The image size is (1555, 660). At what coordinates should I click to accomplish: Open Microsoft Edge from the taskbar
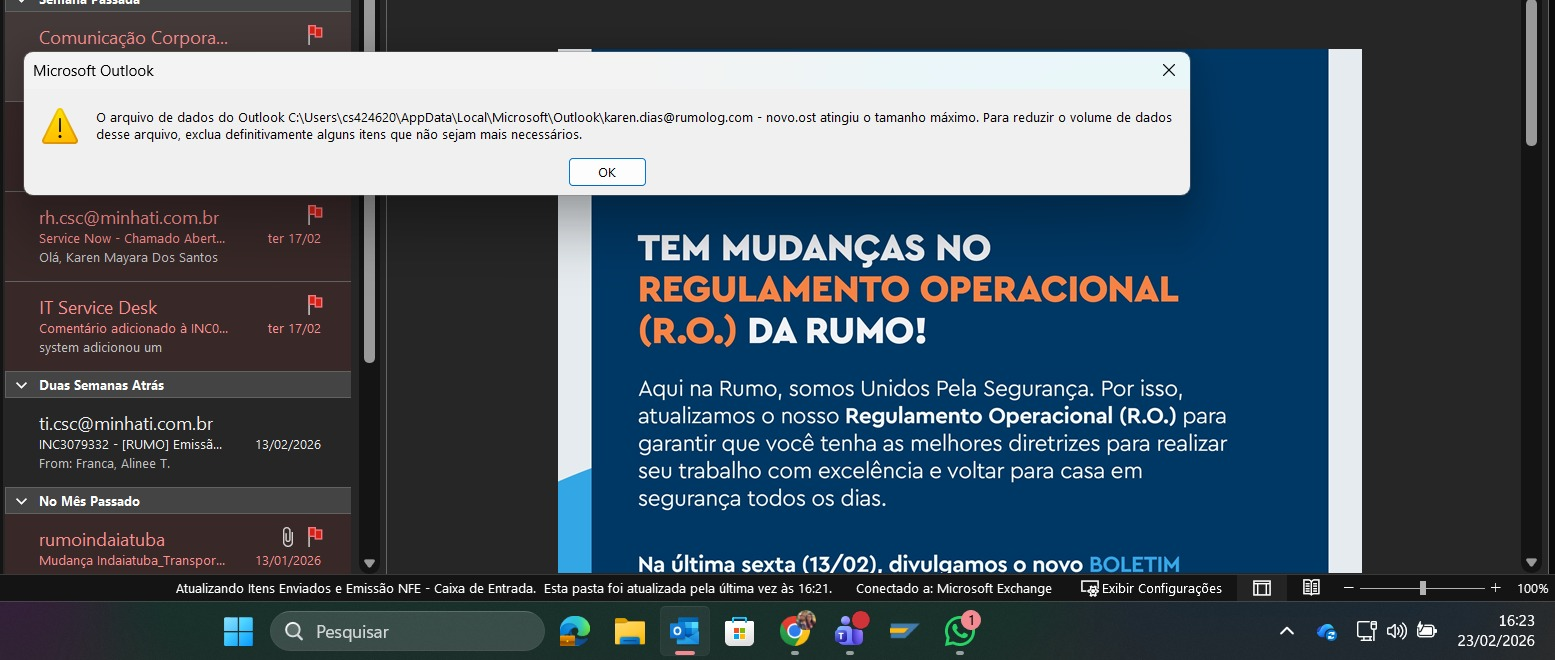click(x=574, y=631)
